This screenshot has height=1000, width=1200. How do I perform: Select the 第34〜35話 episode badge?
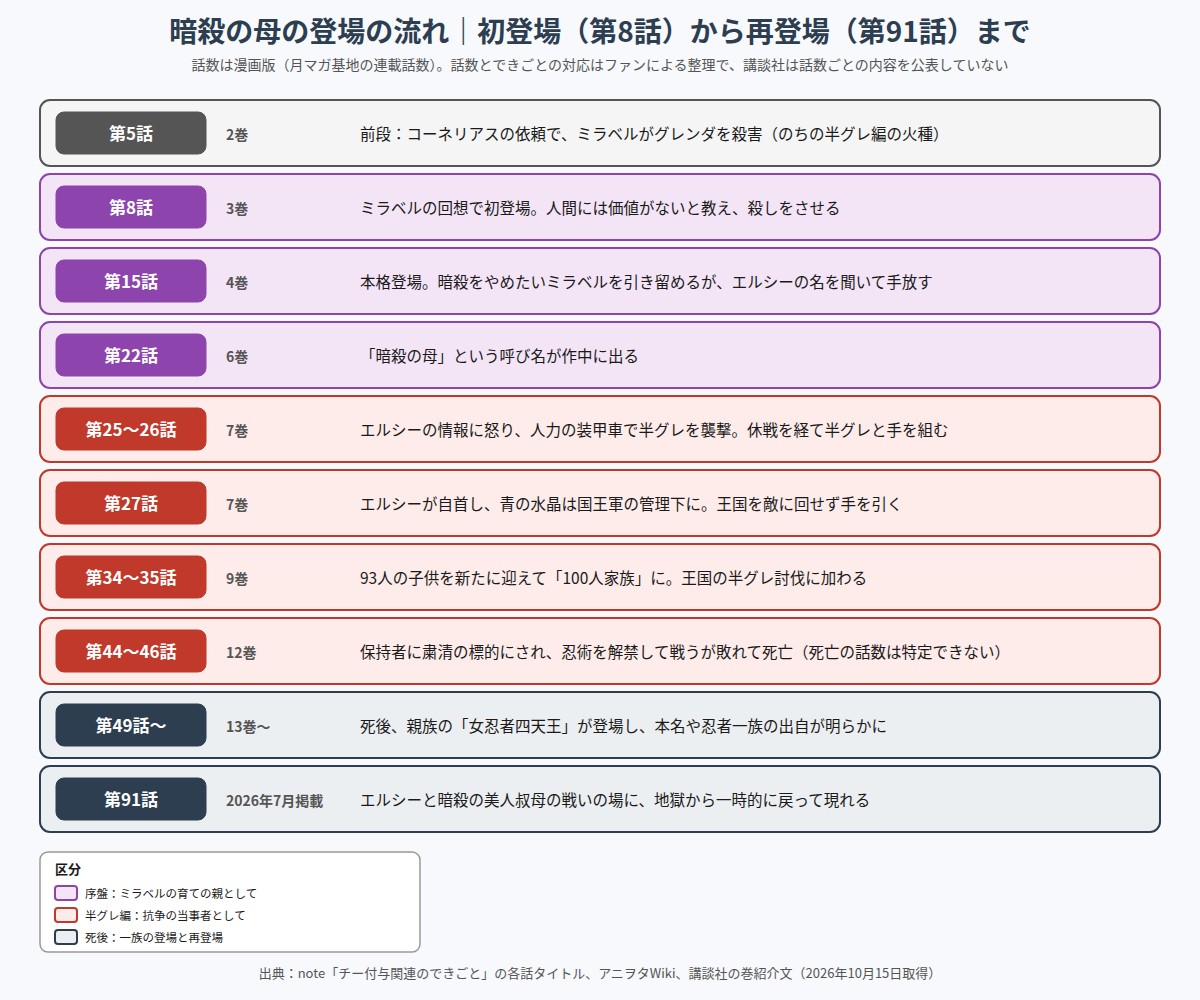pos(131,577)
